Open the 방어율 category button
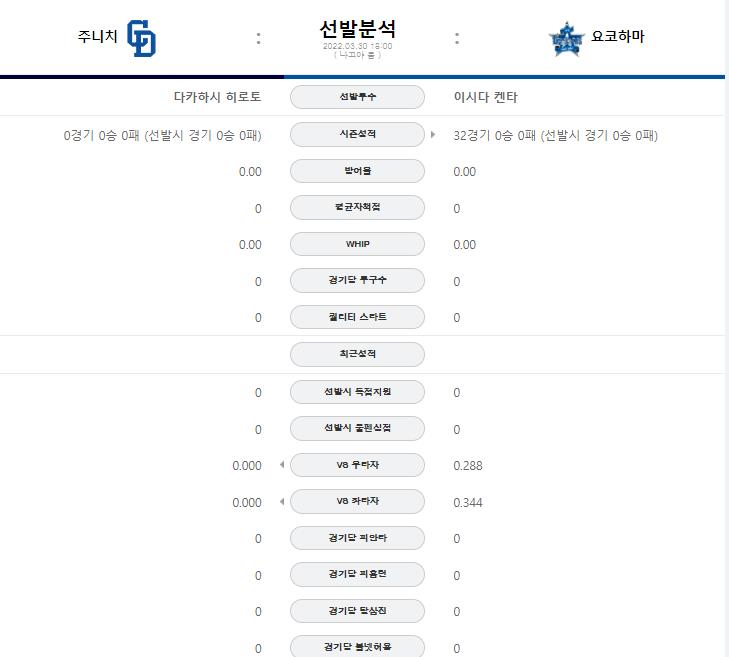This screenshot has width=729, height=657. 357,171
